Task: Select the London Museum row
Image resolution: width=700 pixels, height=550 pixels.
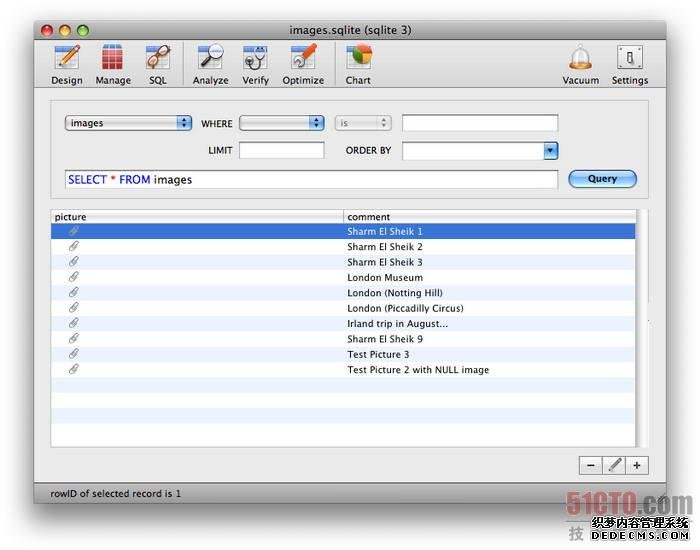Action: coord(385,278)
